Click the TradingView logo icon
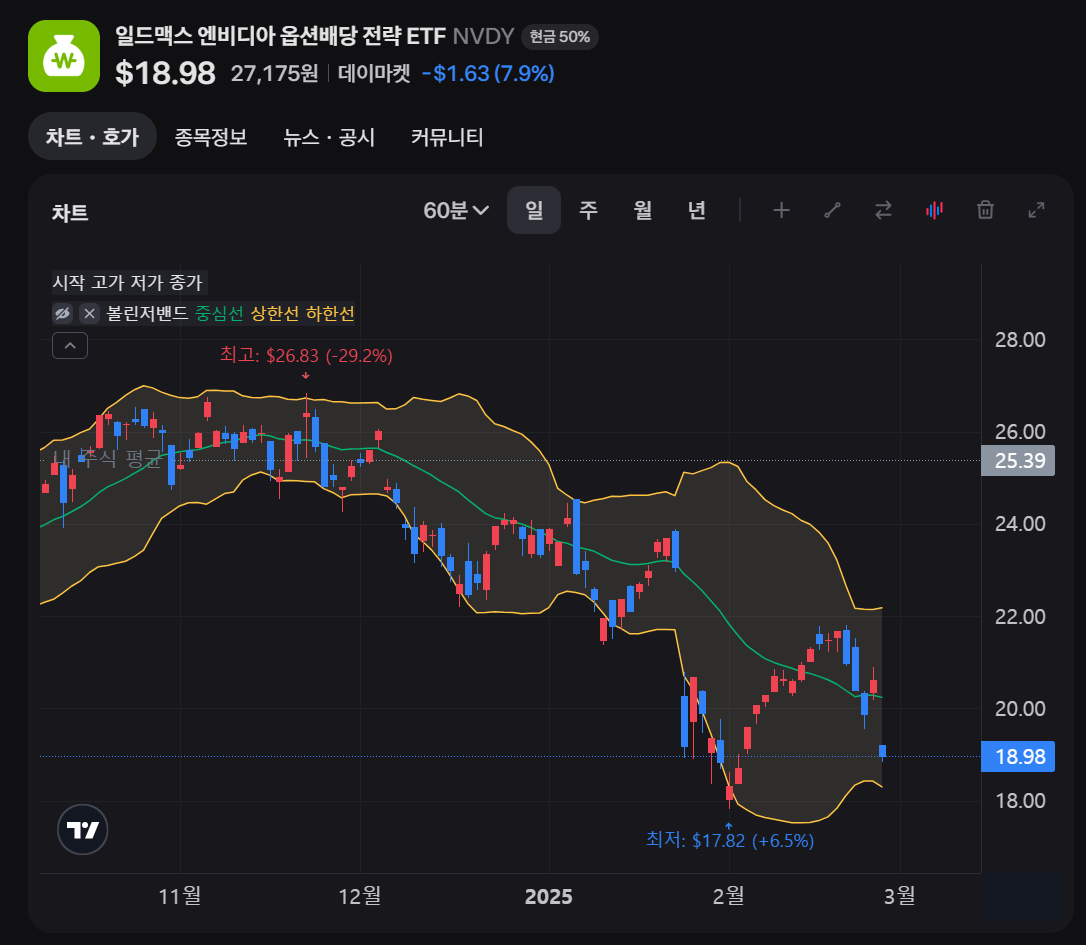 coord(82,829)
